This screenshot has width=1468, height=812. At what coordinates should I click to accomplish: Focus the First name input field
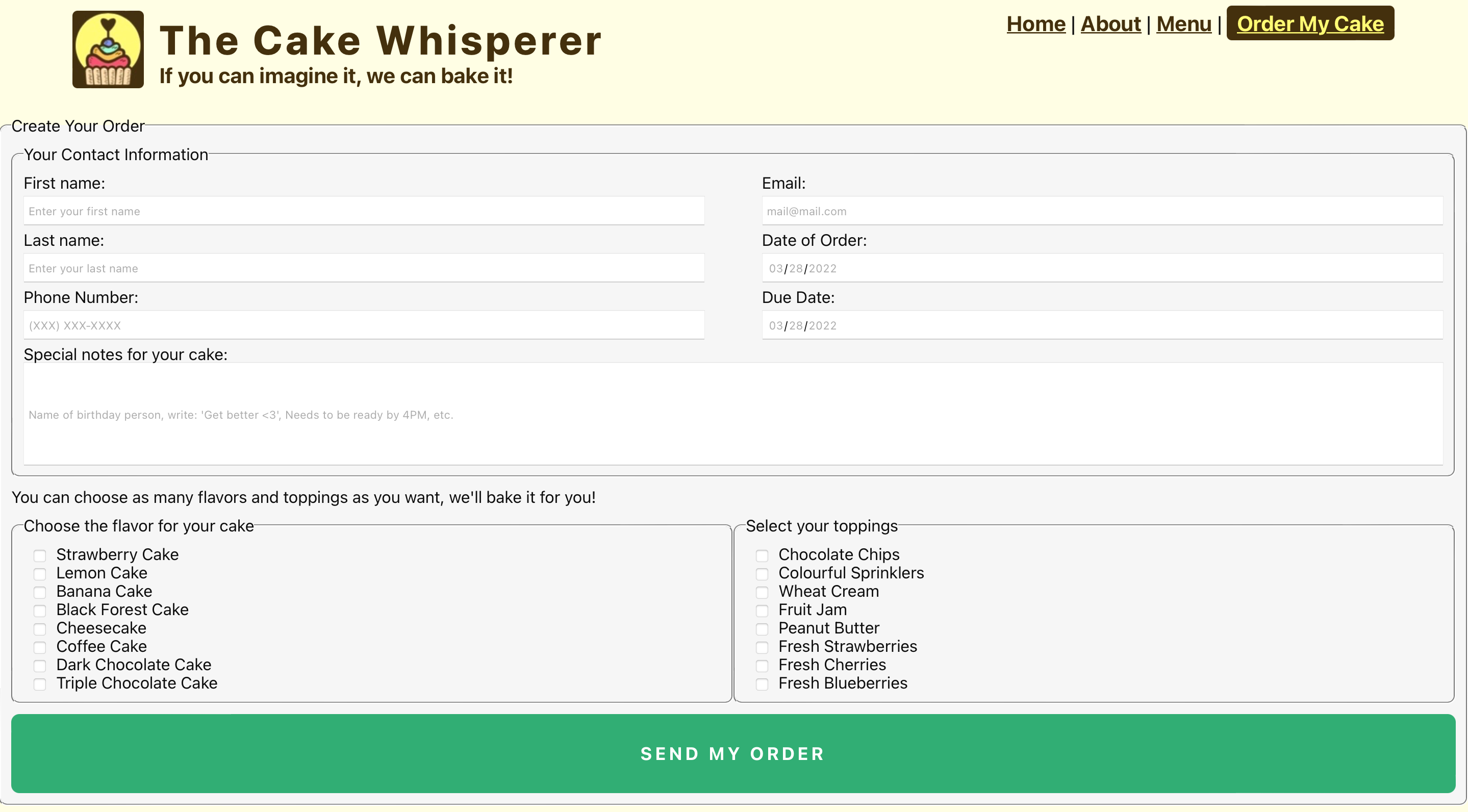(364, 211)
